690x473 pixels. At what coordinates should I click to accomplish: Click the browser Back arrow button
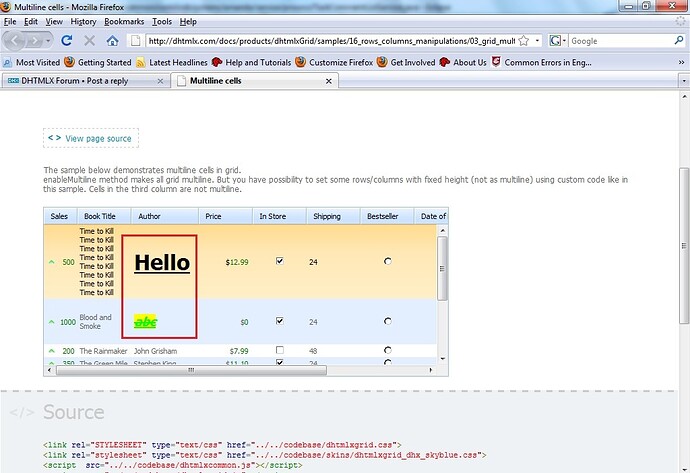(15, 41)
